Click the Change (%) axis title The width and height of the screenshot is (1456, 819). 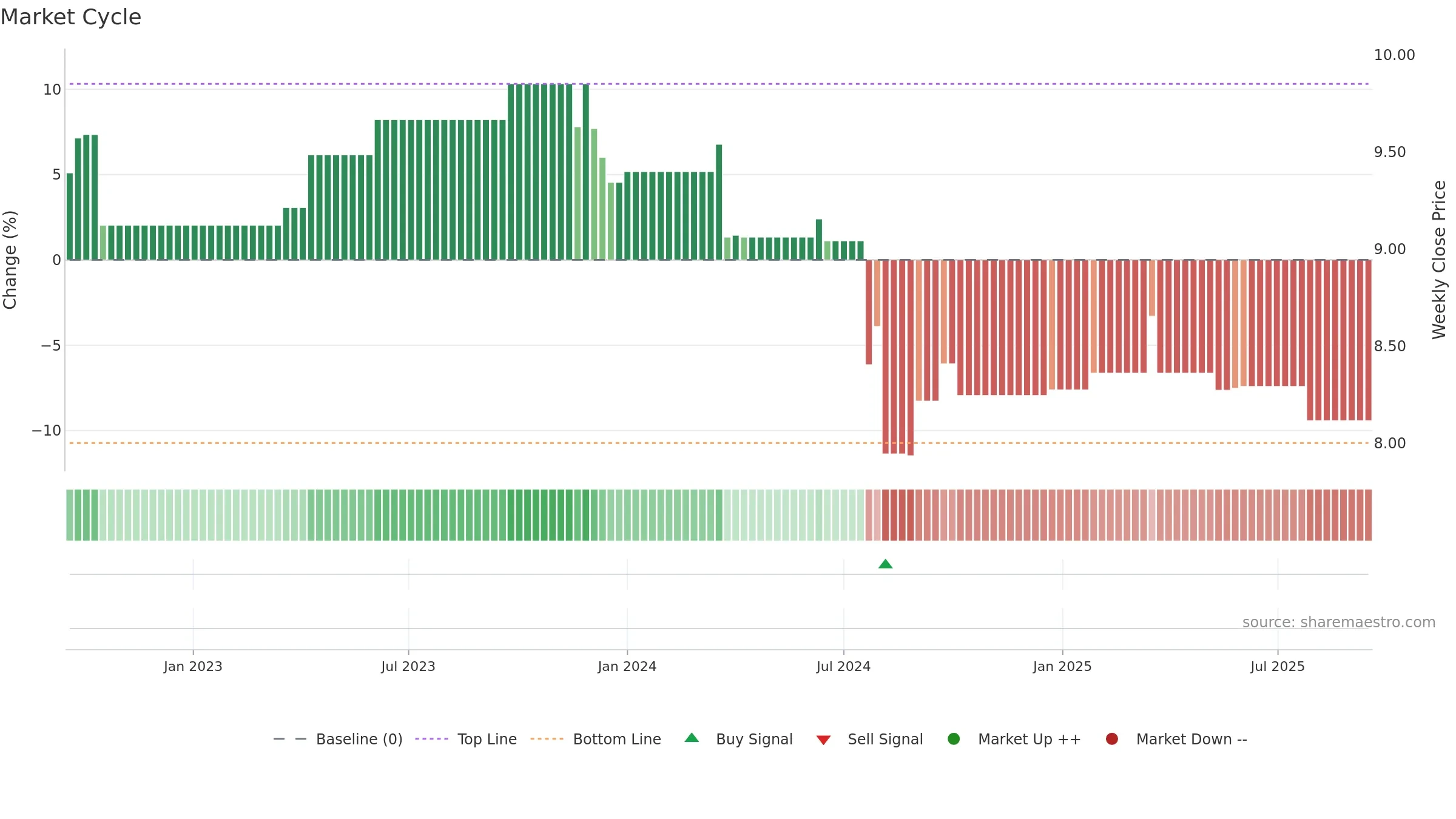tap(10, 260)
